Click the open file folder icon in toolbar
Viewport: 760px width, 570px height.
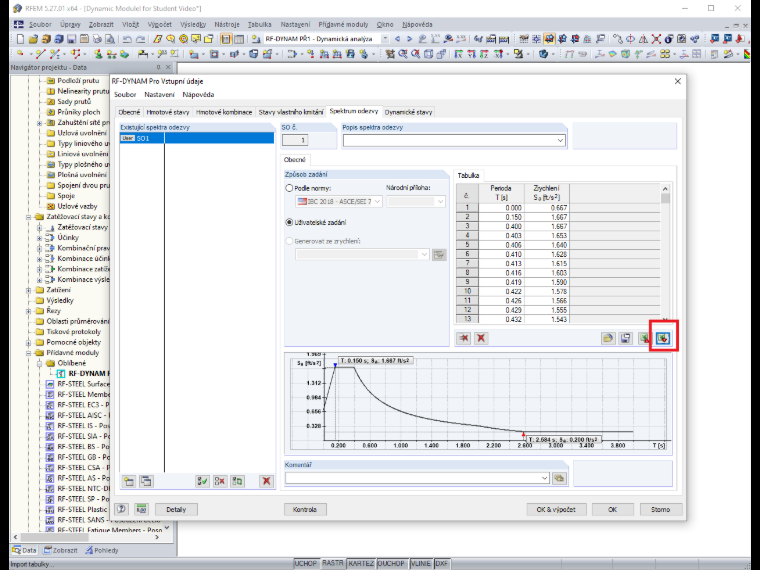point(33,39)
